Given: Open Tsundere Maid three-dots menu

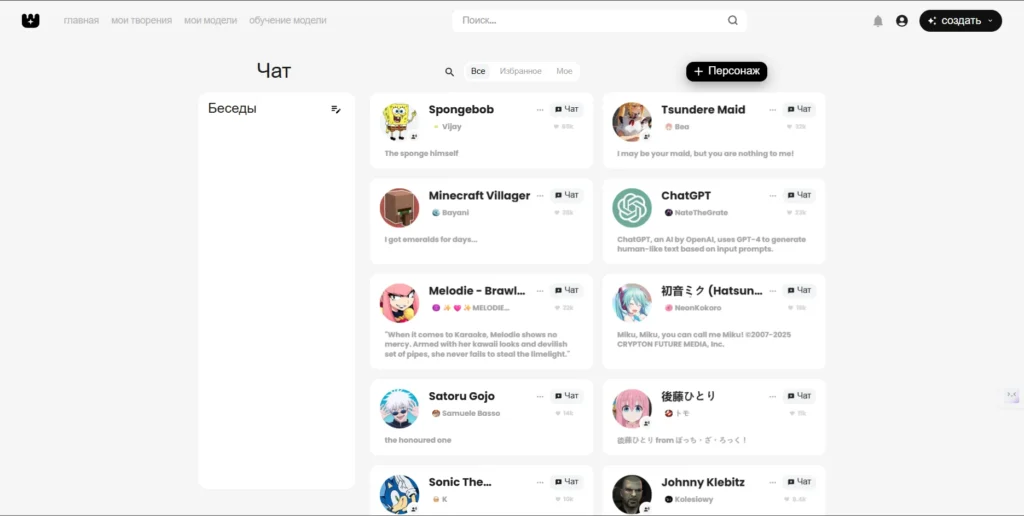Looking at the screenshot, I should [773, 110].
